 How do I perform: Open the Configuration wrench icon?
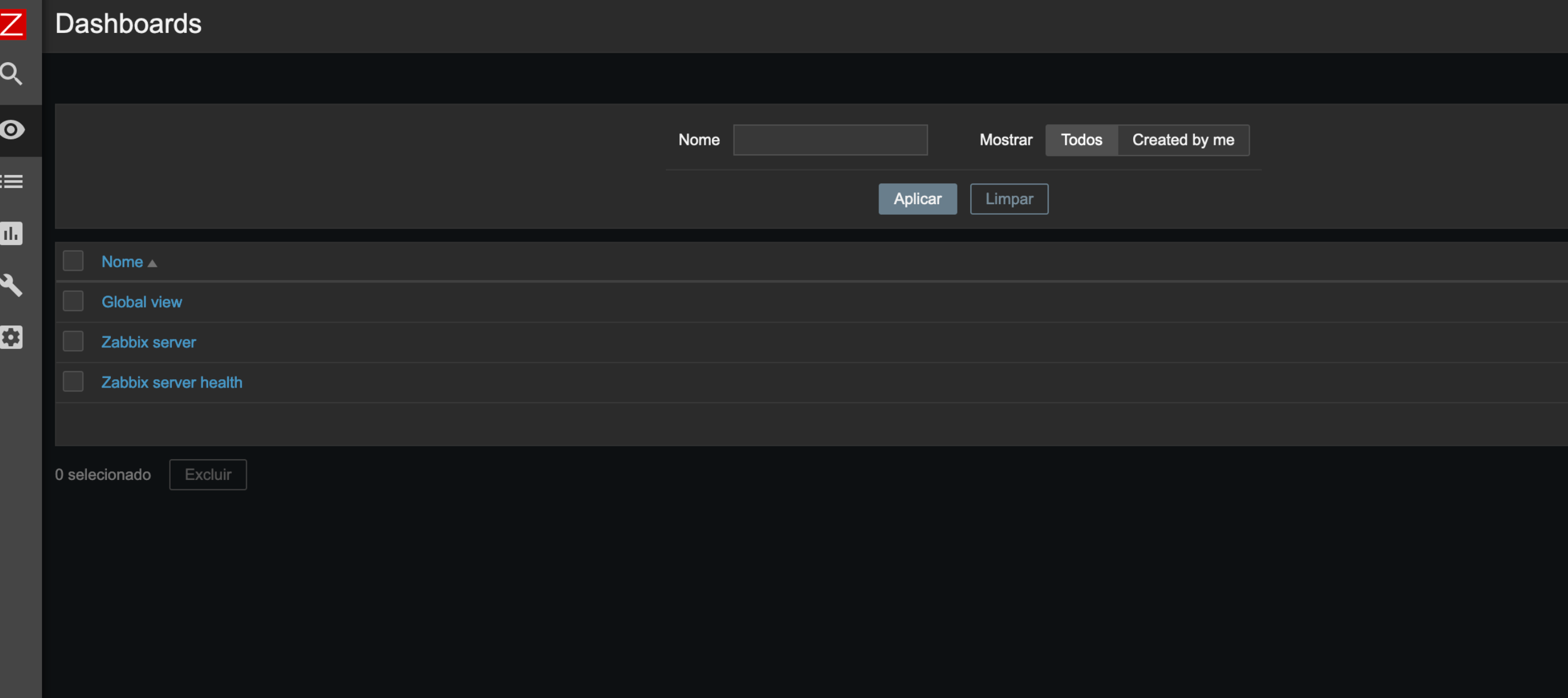[x=12, y=285]
